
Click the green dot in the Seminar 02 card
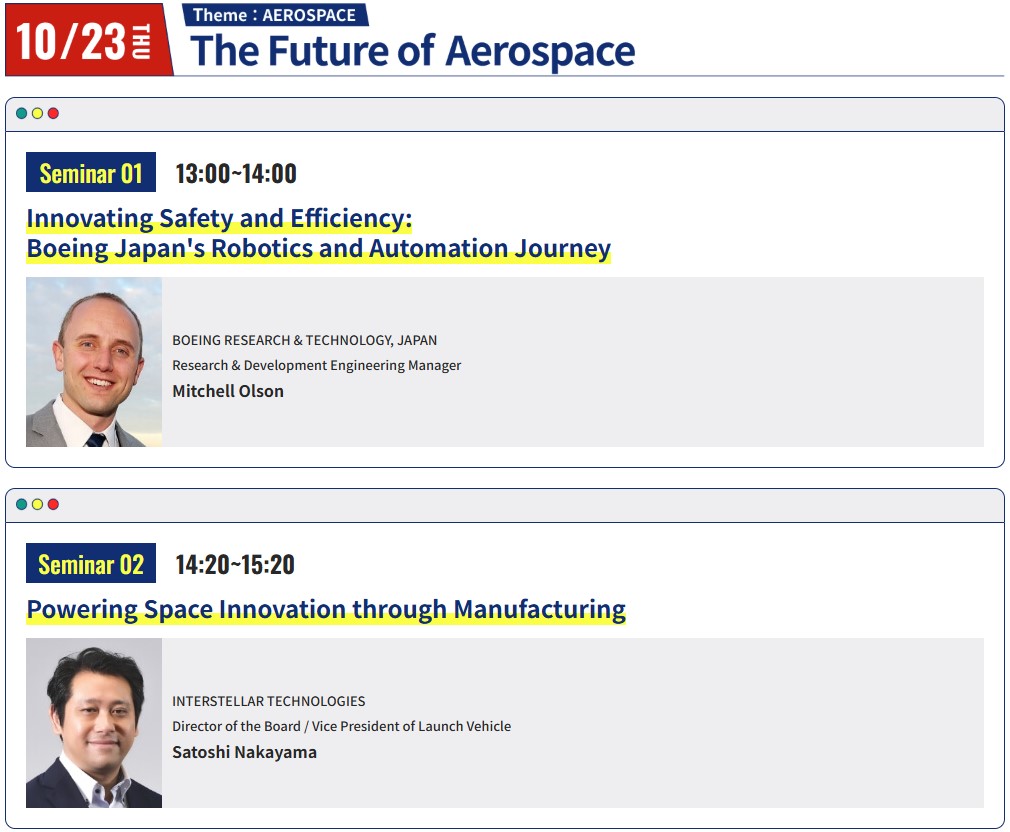tap(21, 504)
